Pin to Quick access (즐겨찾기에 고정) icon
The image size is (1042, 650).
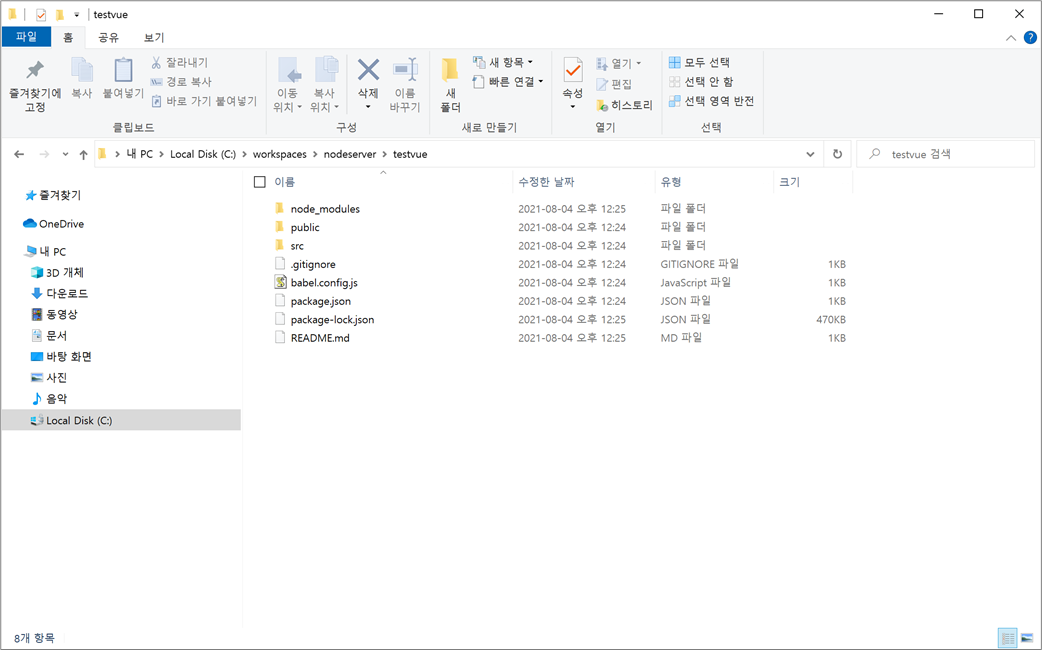[35, 70]
